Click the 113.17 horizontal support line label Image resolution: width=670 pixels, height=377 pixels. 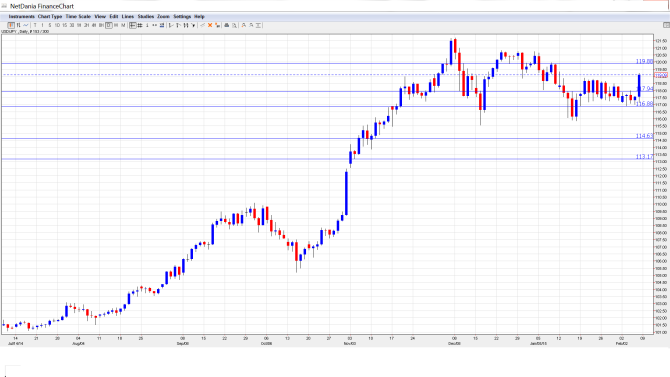(644, 156)
